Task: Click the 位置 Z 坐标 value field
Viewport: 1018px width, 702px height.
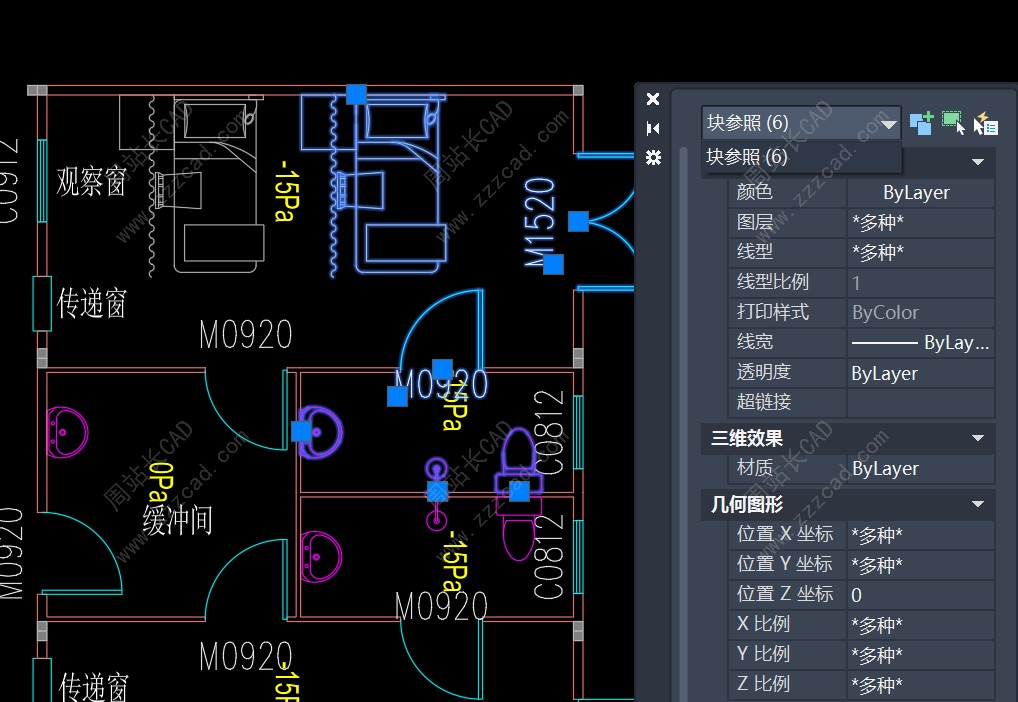Action: coord(919,595)
